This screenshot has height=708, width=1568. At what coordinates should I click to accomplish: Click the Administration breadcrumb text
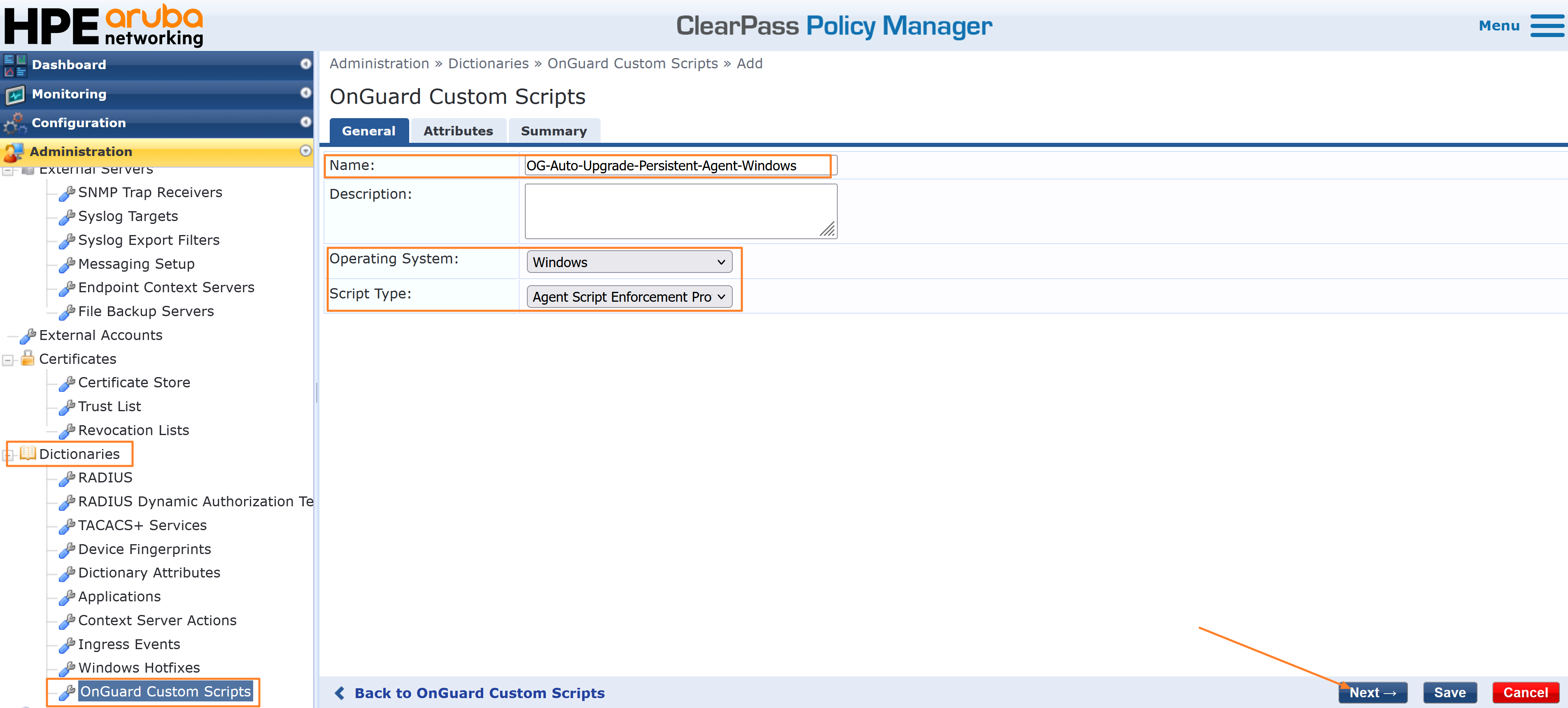coord(379,64)
